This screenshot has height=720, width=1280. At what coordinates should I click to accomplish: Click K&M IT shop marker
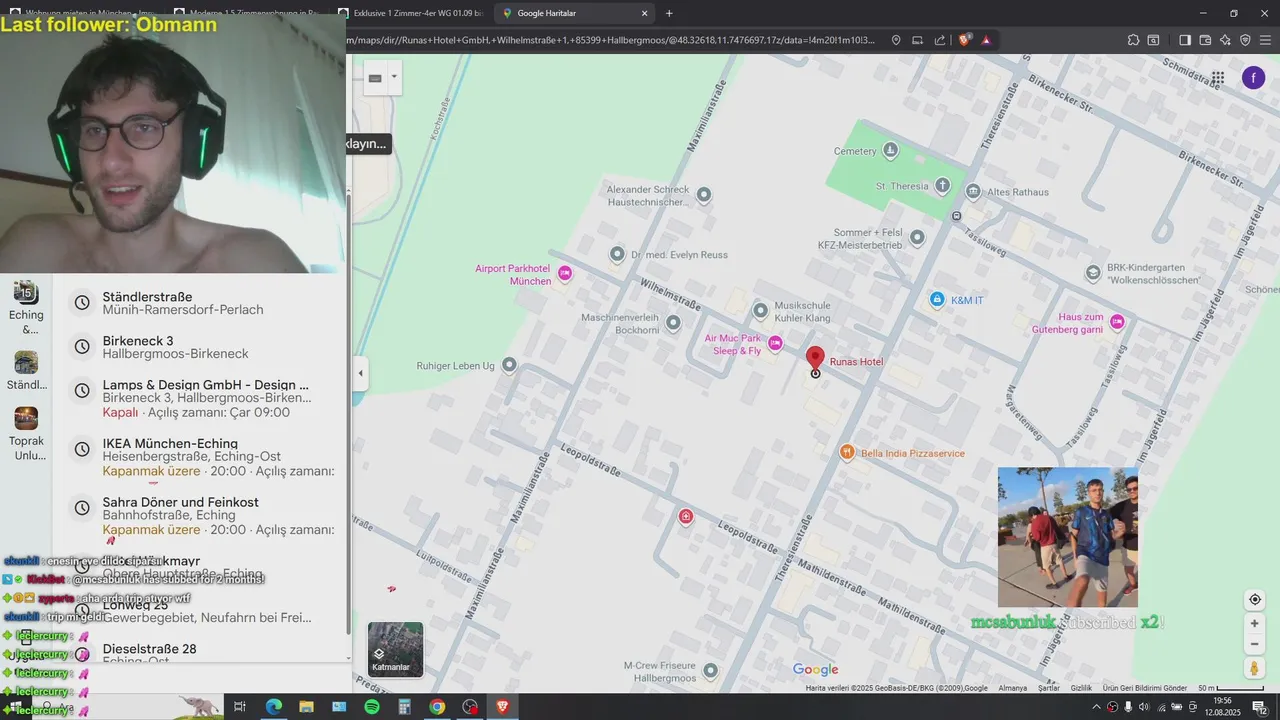[937, 299]
